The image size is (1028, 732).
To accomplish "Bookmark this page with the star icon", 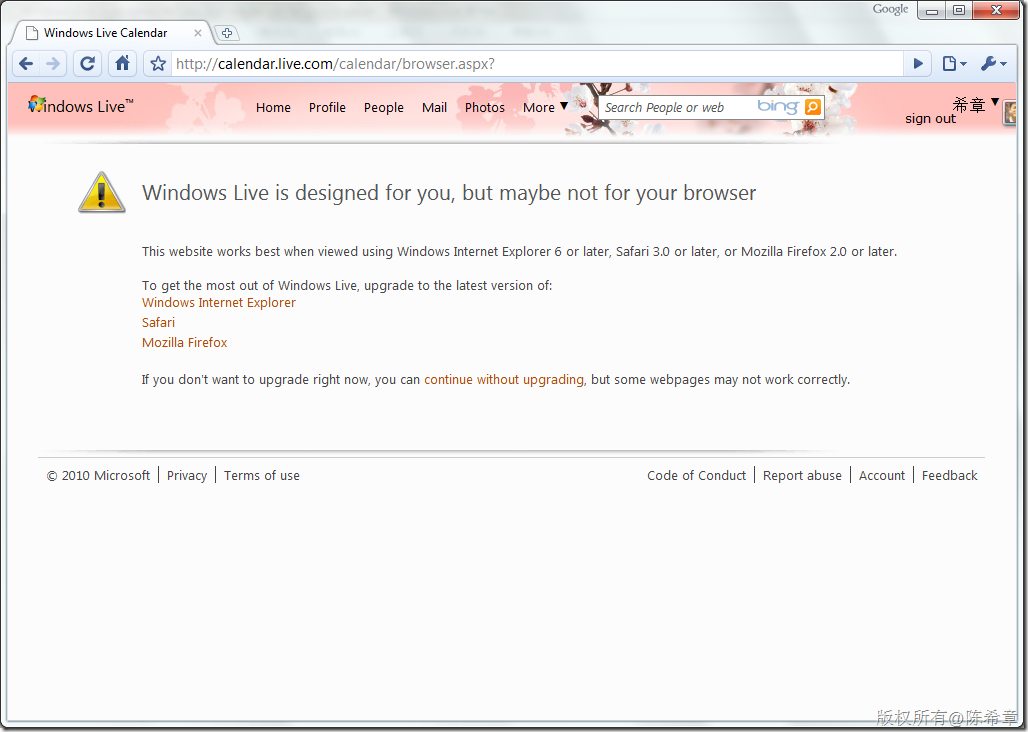I will tap(158, 64).
